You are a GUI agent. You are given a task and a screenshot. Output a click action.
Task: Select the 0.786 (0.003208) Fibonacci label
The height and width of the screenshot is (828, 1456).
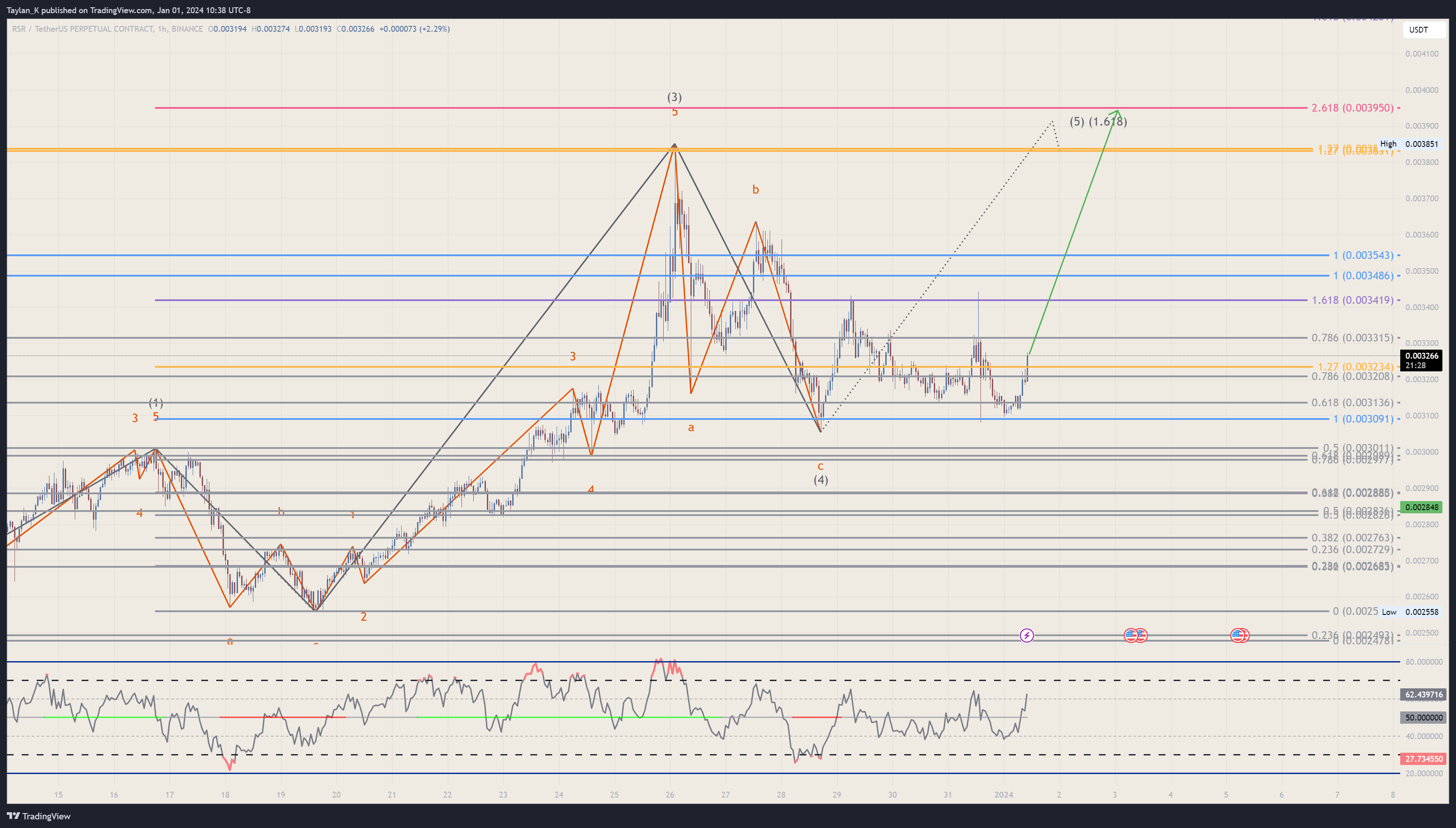click(x=1352, y=376)
